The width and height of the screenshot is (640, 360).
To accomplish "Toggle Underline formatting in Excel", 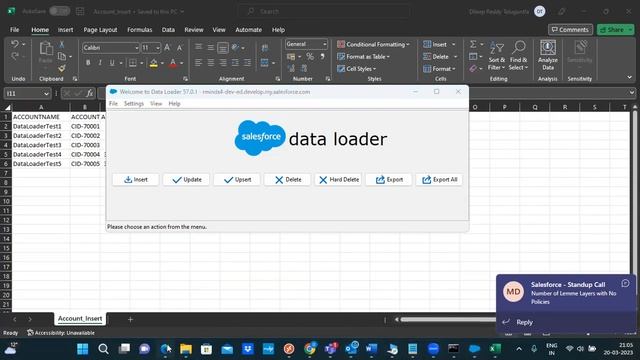I will (x=112, y=63).
